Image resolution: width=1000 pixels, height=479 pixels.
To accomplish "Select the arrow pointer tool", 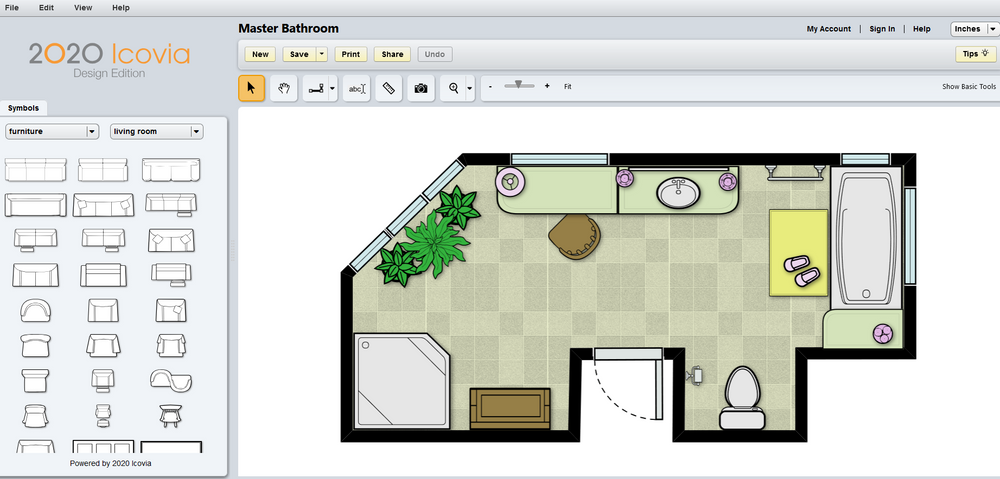I will 251,88.
